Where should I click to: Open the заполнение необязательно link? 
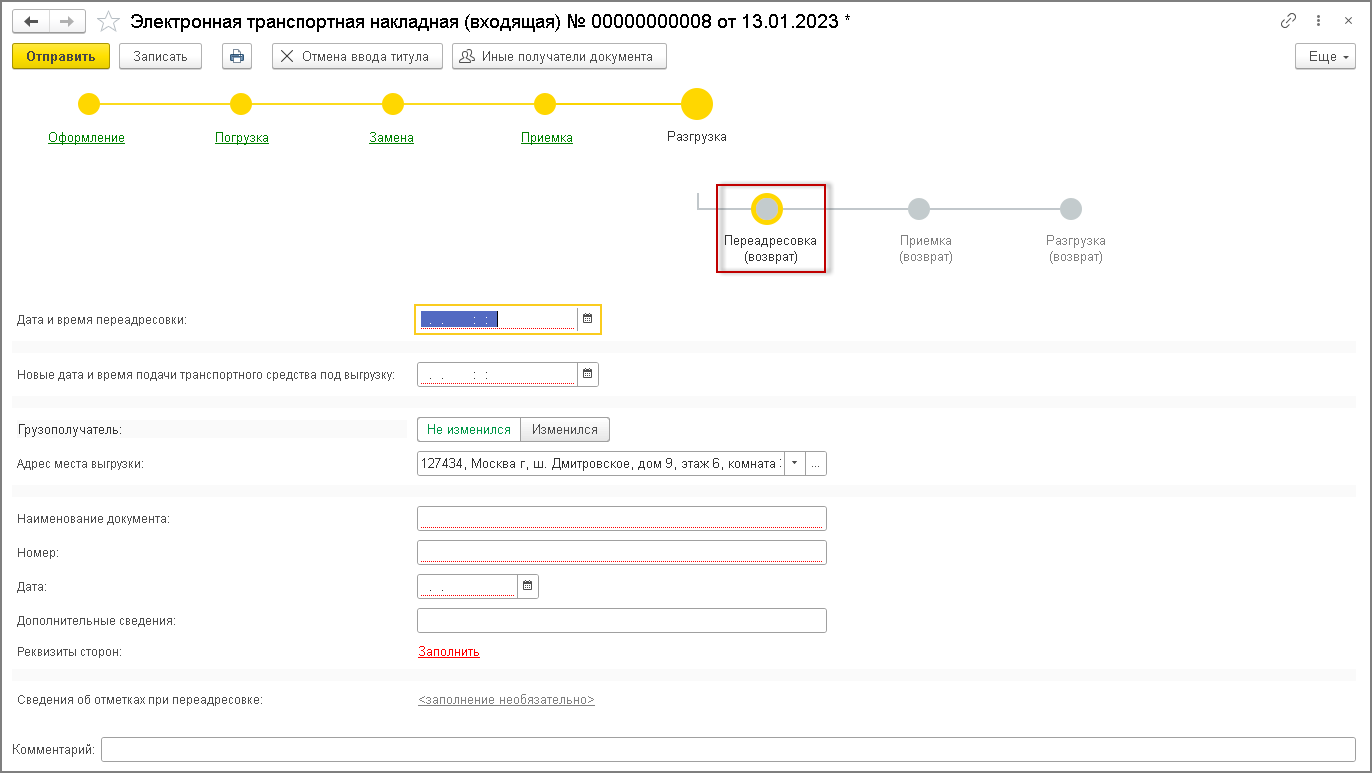click(x=506, y=700)
